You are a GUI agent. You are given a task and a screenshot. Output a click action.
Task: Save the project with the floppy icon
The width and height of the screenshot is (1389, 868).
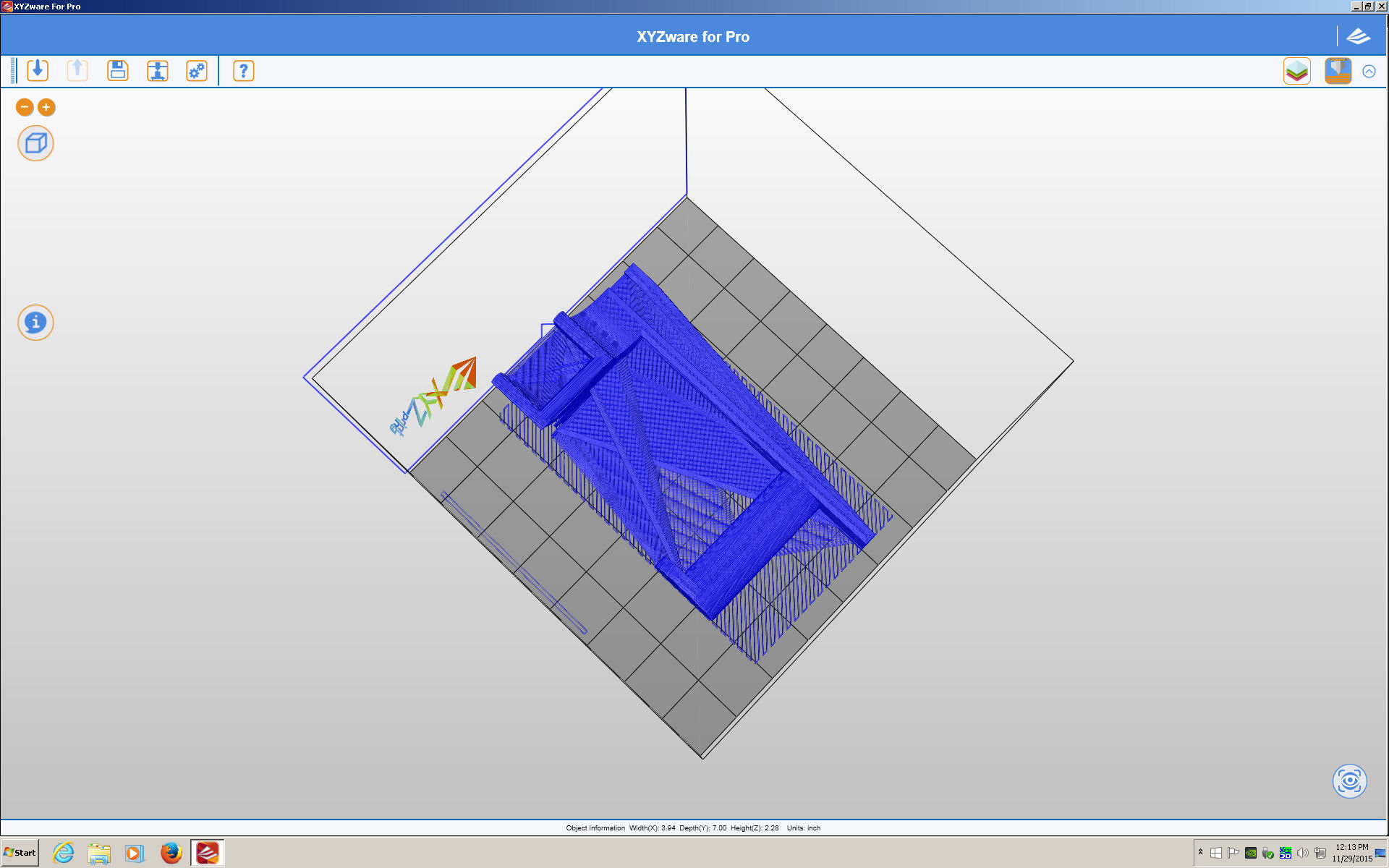(x=117, y=71)
